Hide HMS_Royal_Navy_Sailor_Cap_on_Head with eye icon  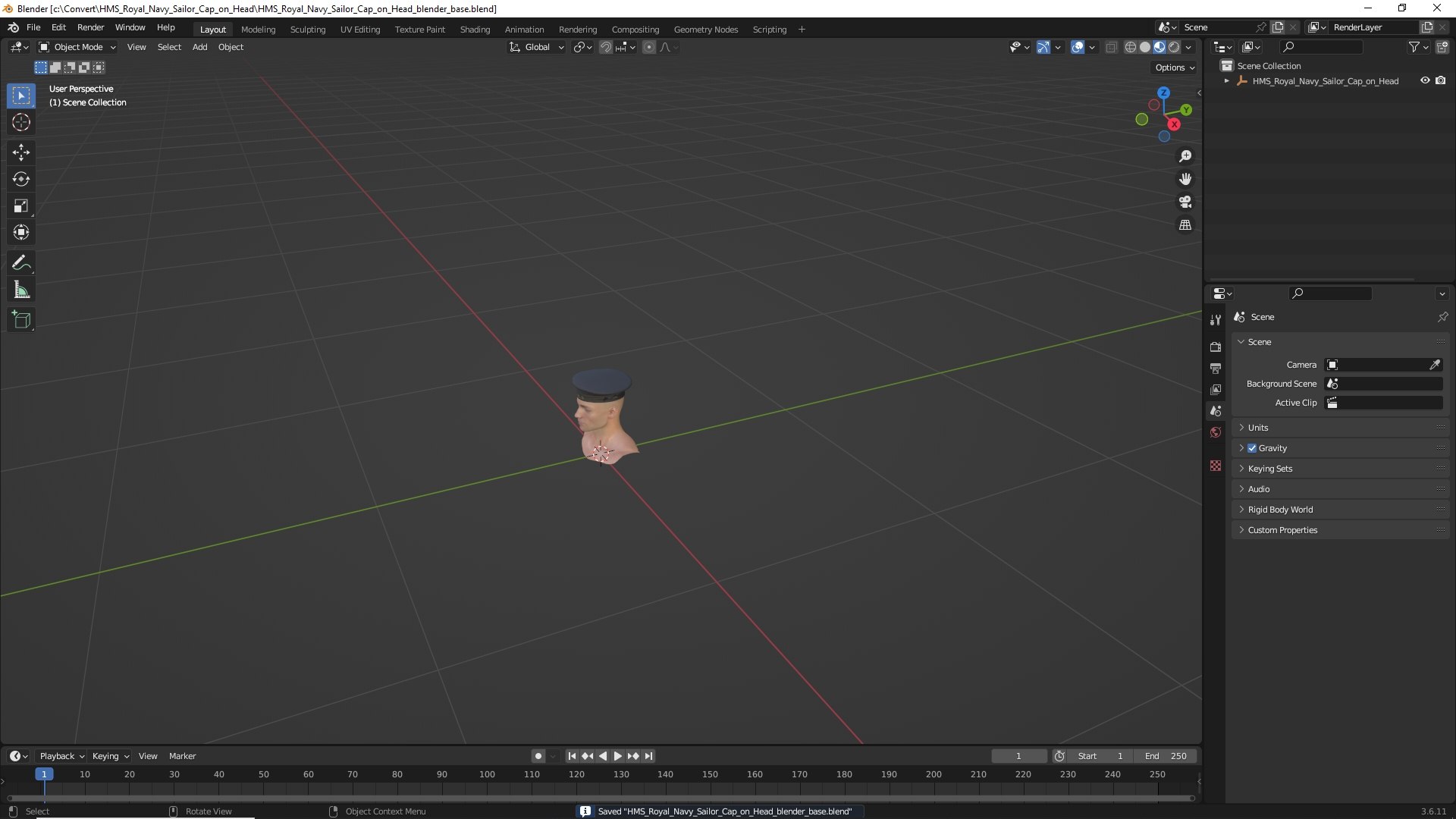click(1425, 80)
